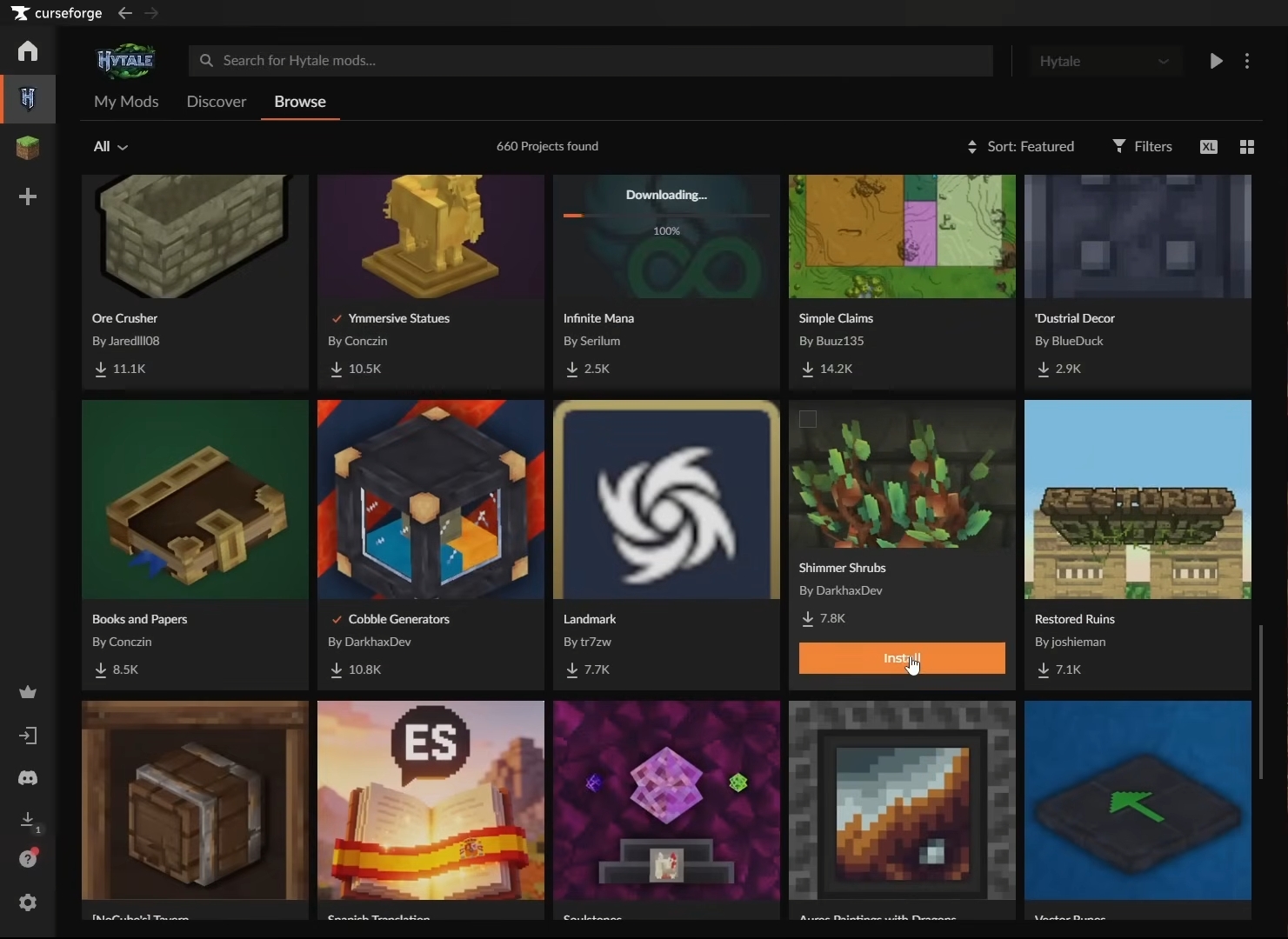The height and width of the screenshot is (939, 1288).
Task: Expand the All category dropdown
Action: click(110, 147)
